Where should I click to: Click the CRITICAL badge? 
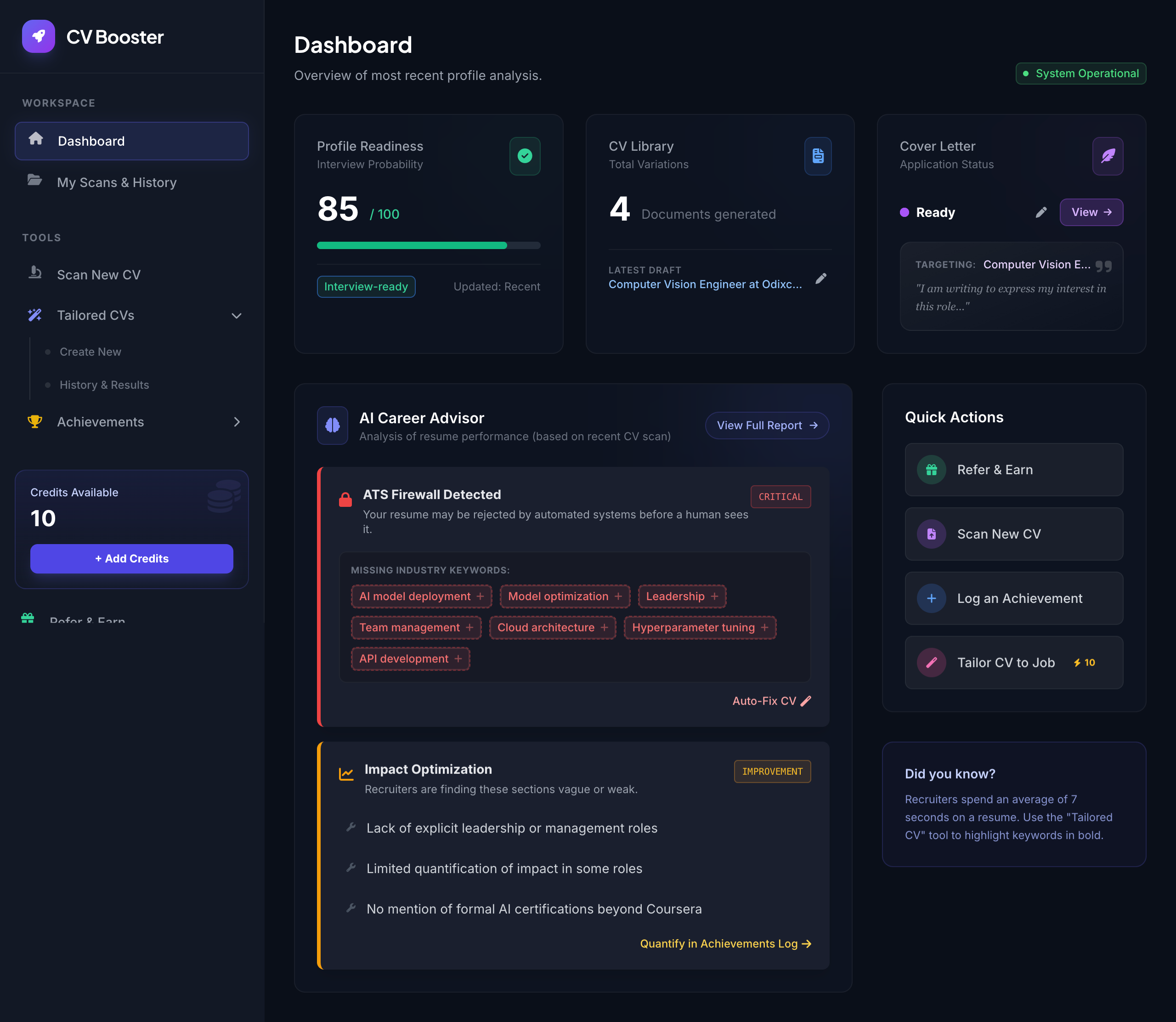[780, 497]
